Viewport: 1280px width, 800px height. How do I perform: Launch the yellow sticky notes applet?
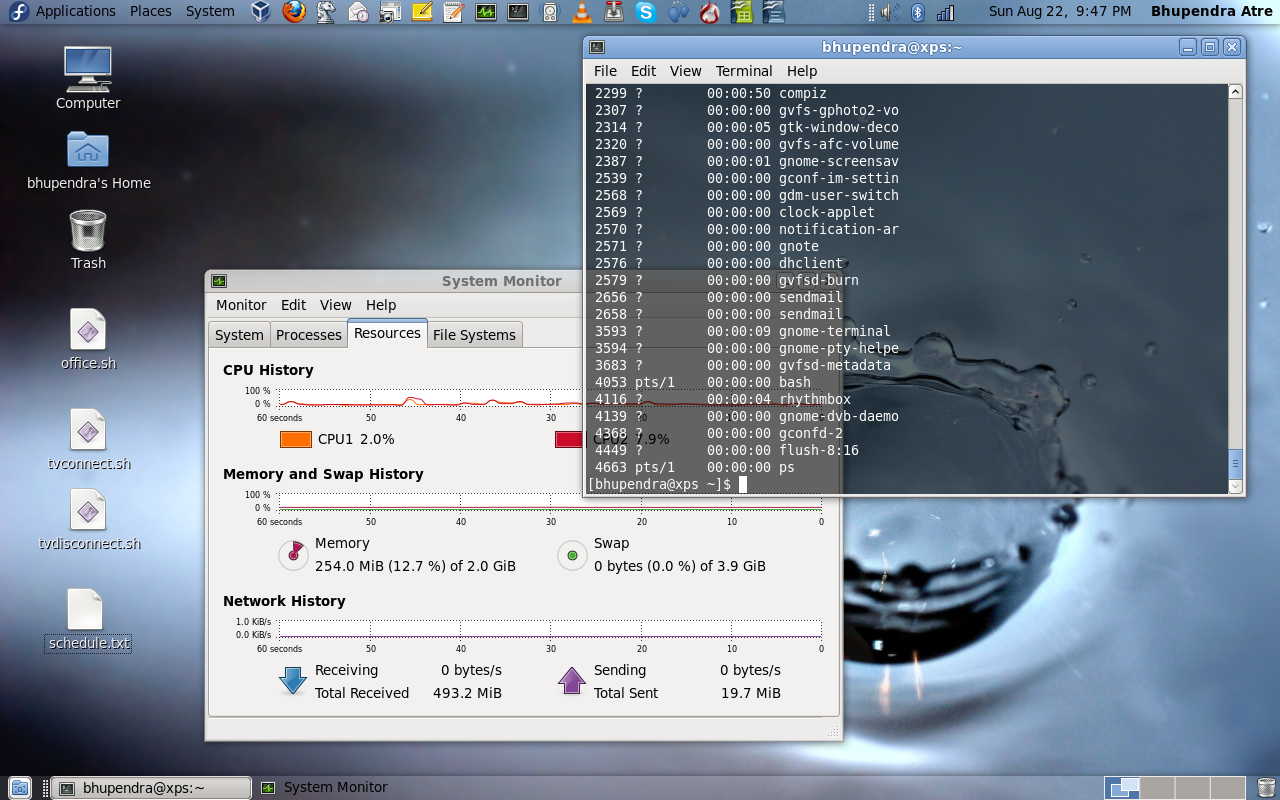(x=422, y=12)
